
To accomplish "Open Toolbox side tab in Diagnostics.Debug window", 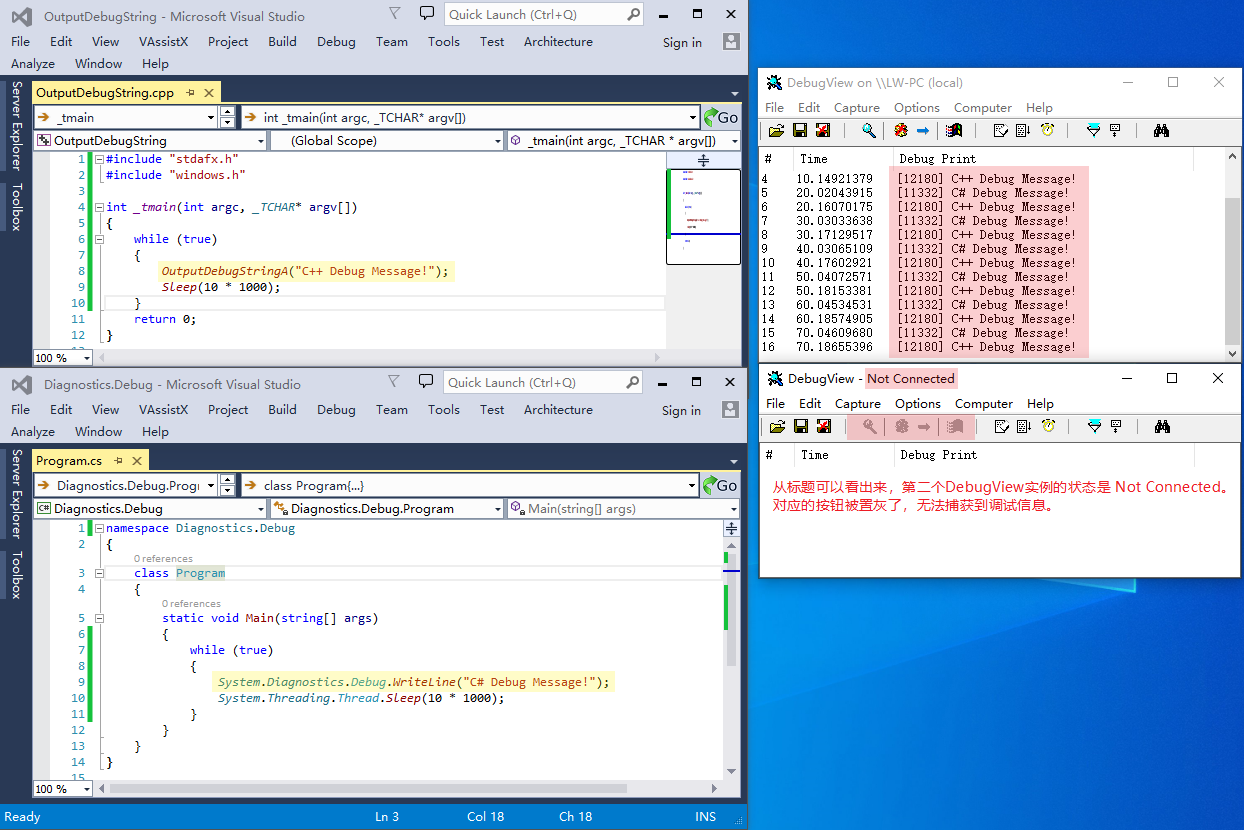I will tap(16, 574).
